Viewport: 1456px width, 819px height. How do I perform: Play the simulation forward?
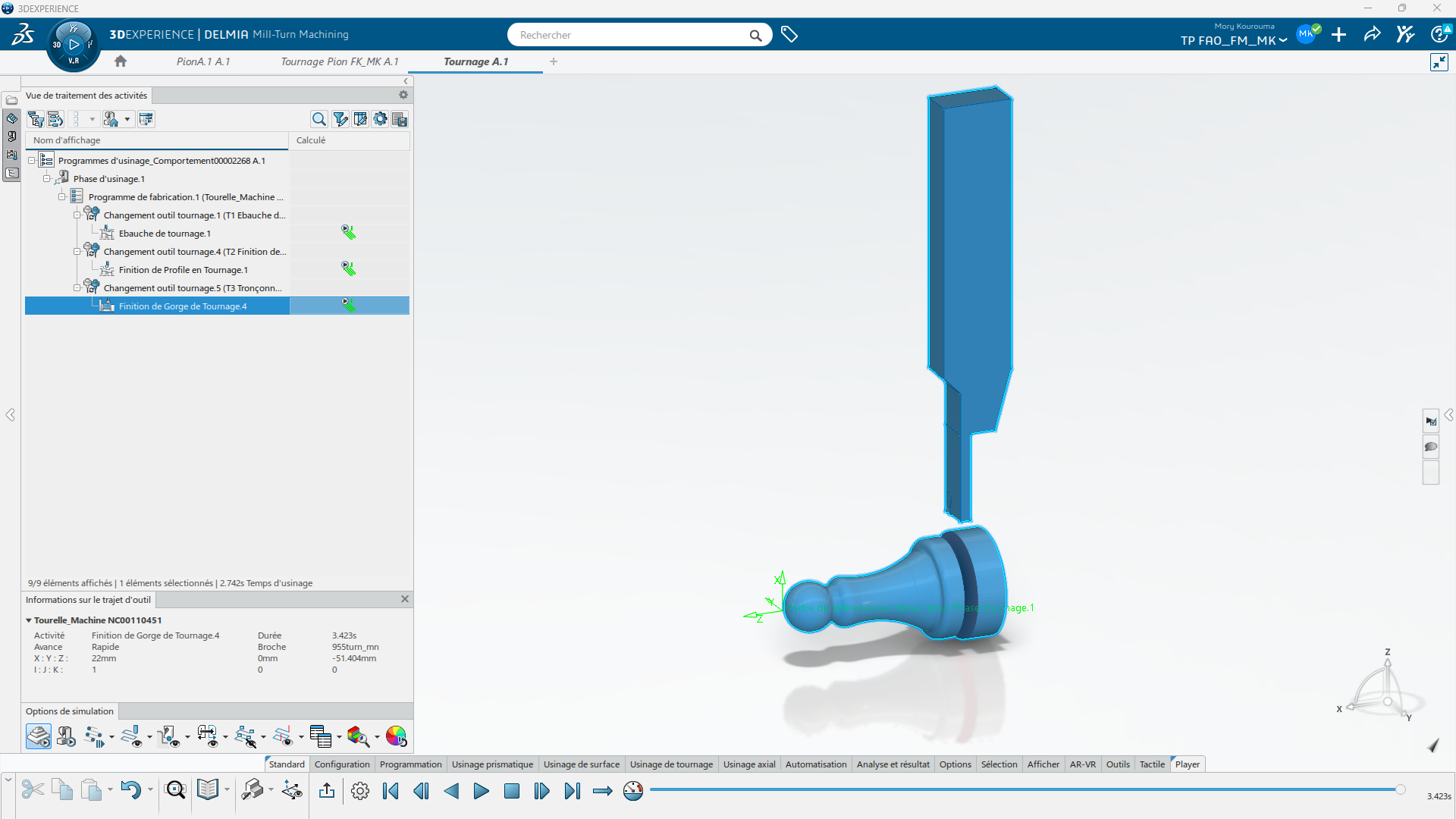pyautogui.click(x=482, y=791)
